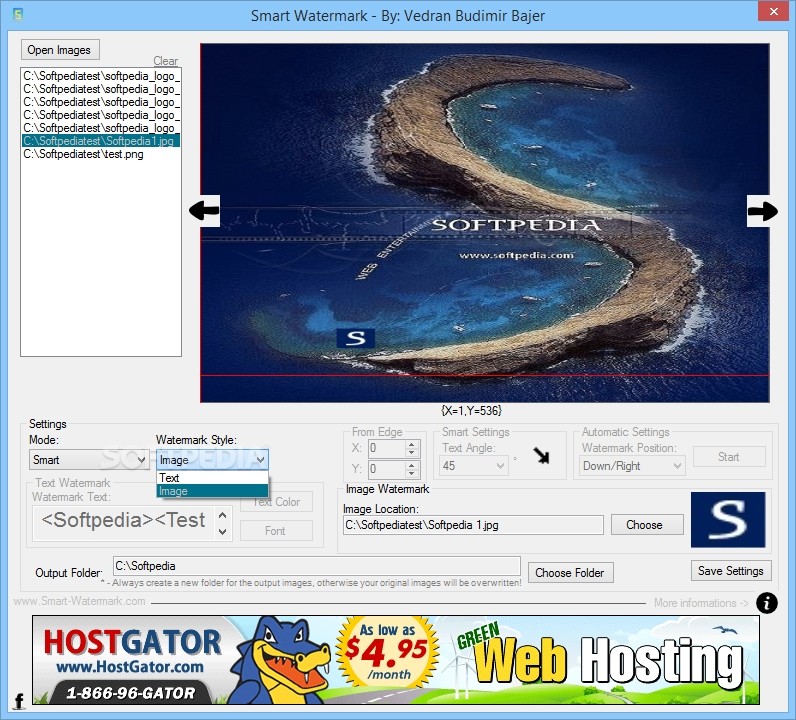Click the Start button

(728, 457)
